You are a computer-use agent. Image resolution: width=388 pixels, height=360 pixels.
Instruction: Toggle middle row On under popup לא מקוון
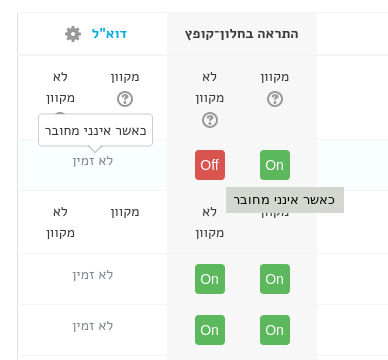210,279
